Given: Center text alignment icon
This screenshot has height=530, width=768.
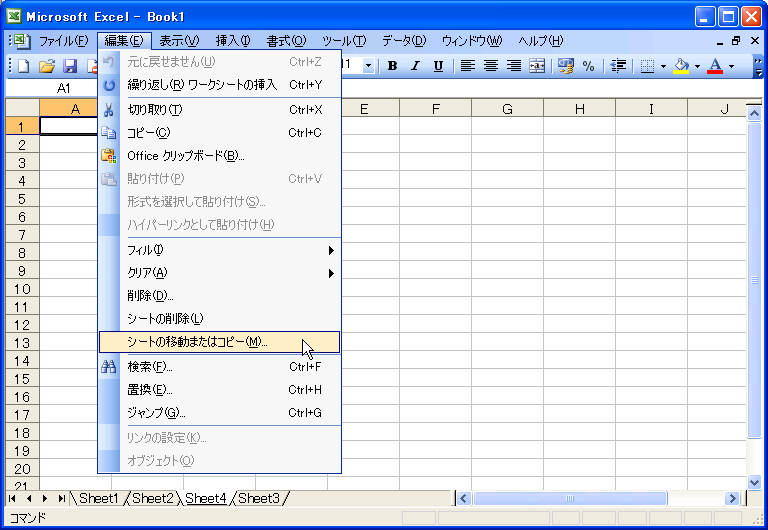Looking at the screenshot, I should (491, 66).
